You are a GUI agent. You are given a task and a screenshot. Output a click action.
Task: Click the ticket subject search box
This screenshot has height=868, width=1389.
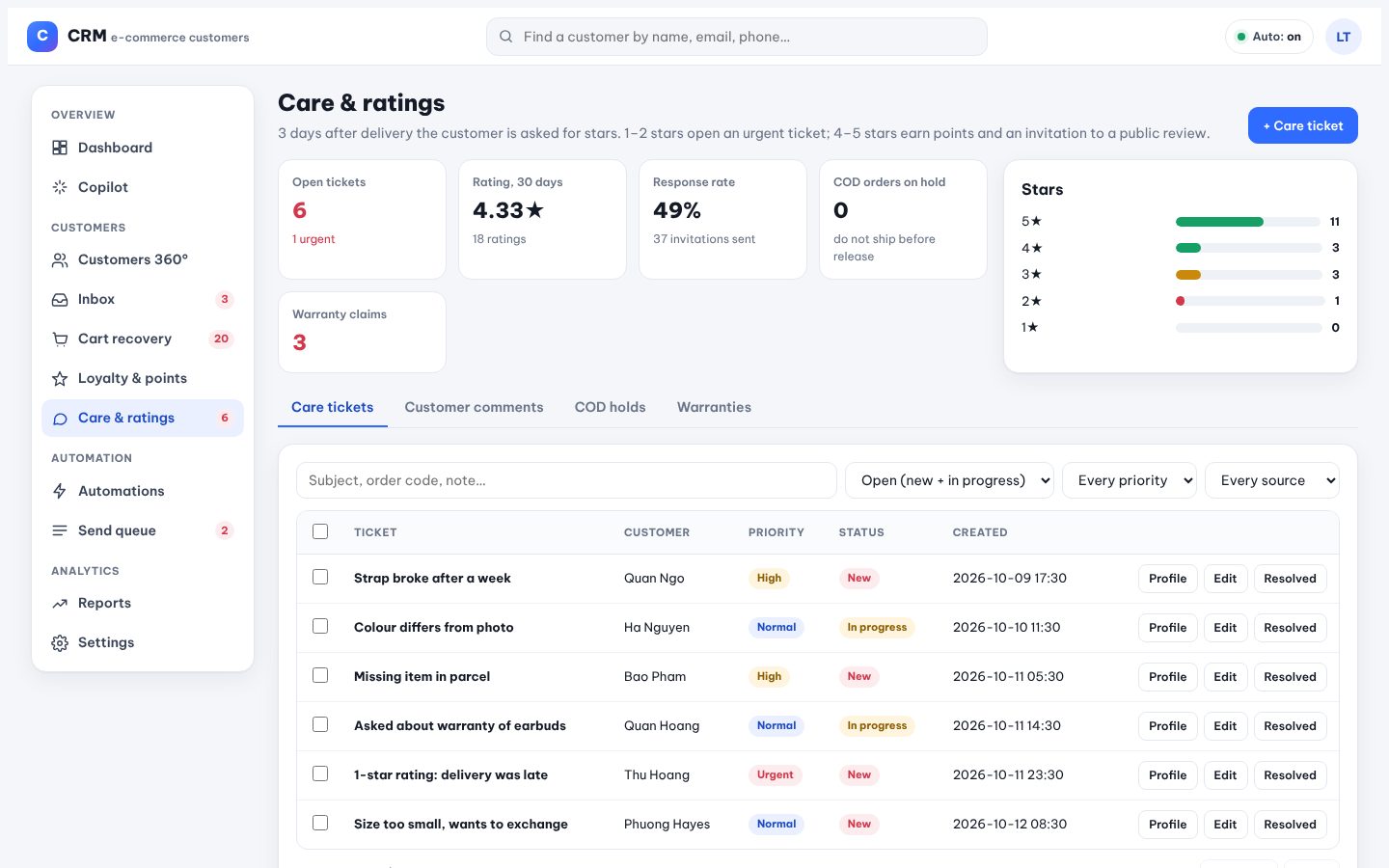click(566, 480)
